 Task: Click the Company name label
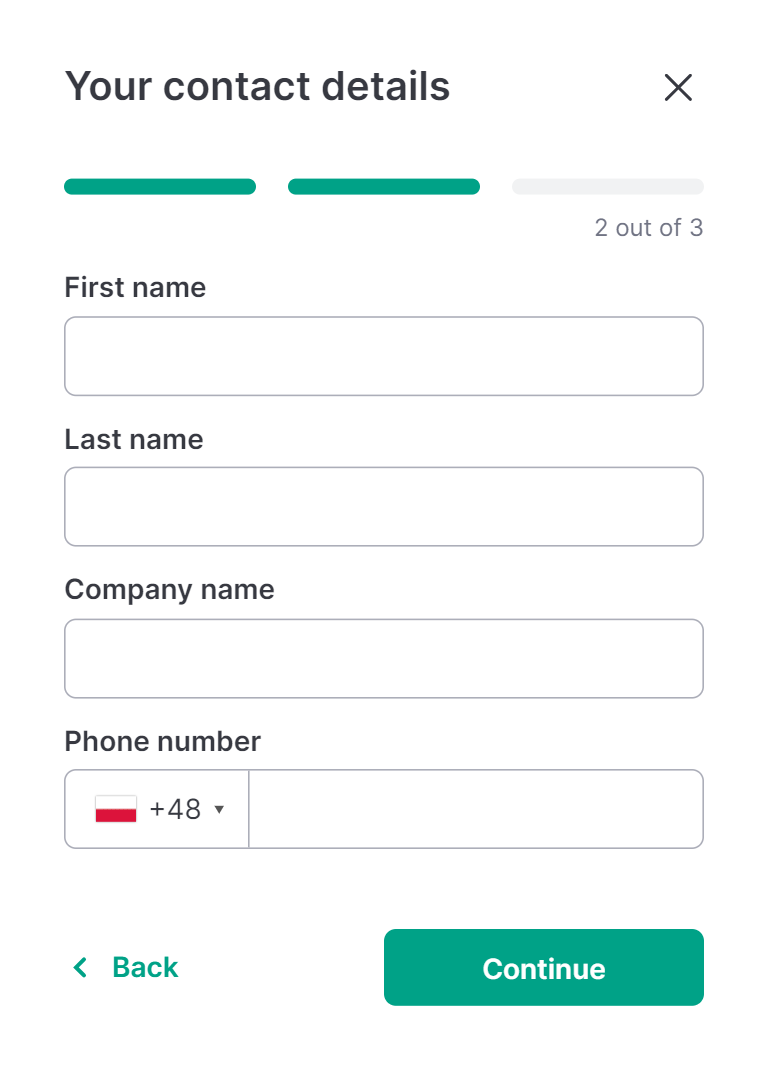[170, 591]
